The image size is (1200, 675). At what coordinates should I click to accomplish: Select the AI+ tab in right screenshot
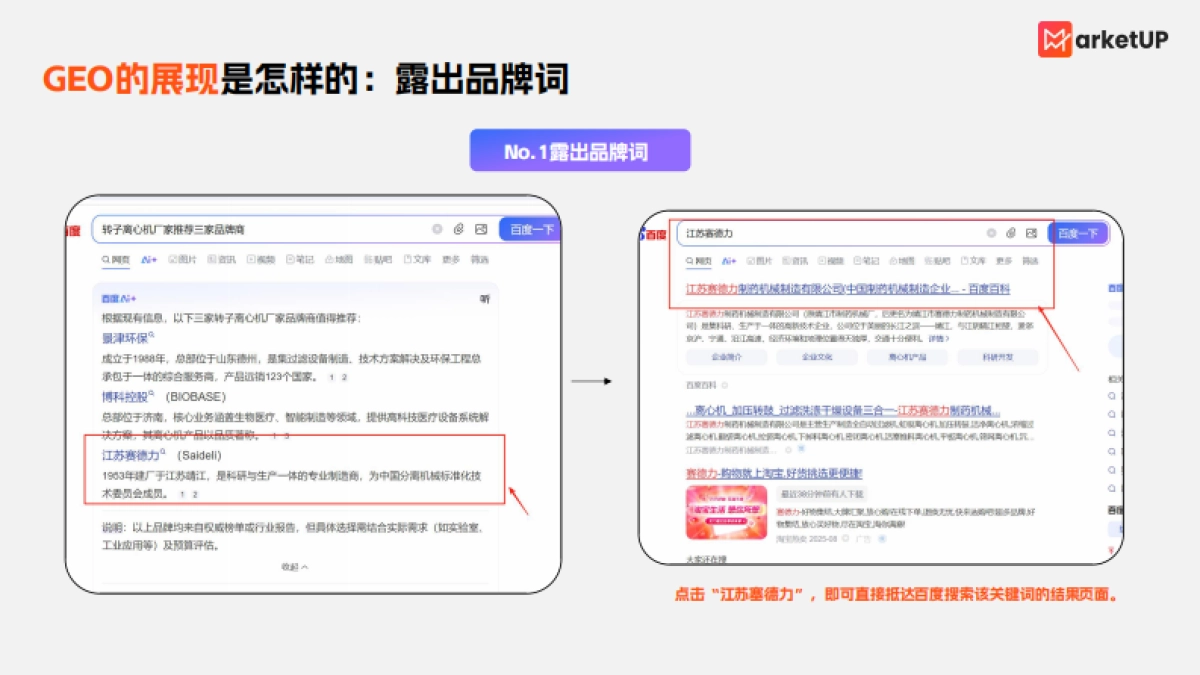(728, 261)
